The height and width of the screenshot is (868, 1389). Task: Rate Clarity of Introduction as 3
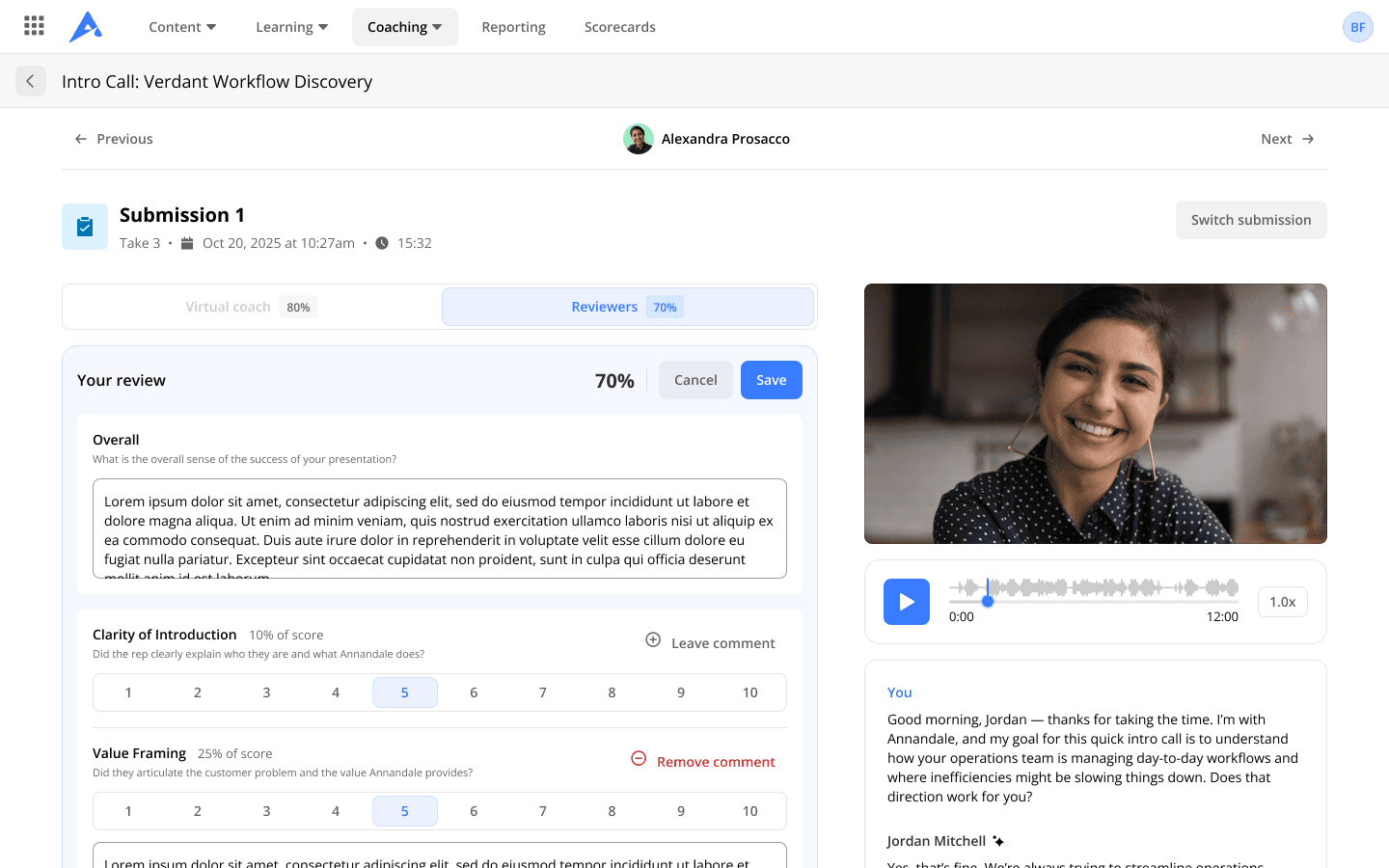click(x=266, y=692)
